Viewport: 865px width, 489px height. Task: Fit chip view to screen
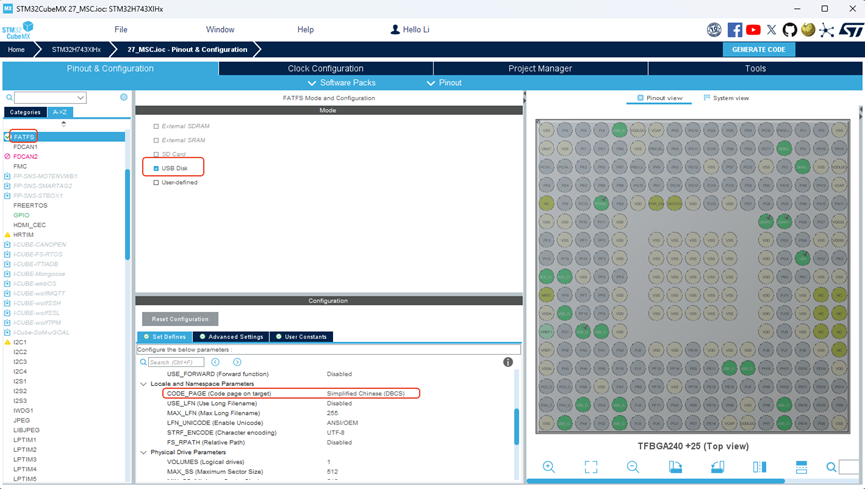click(591, 467)
